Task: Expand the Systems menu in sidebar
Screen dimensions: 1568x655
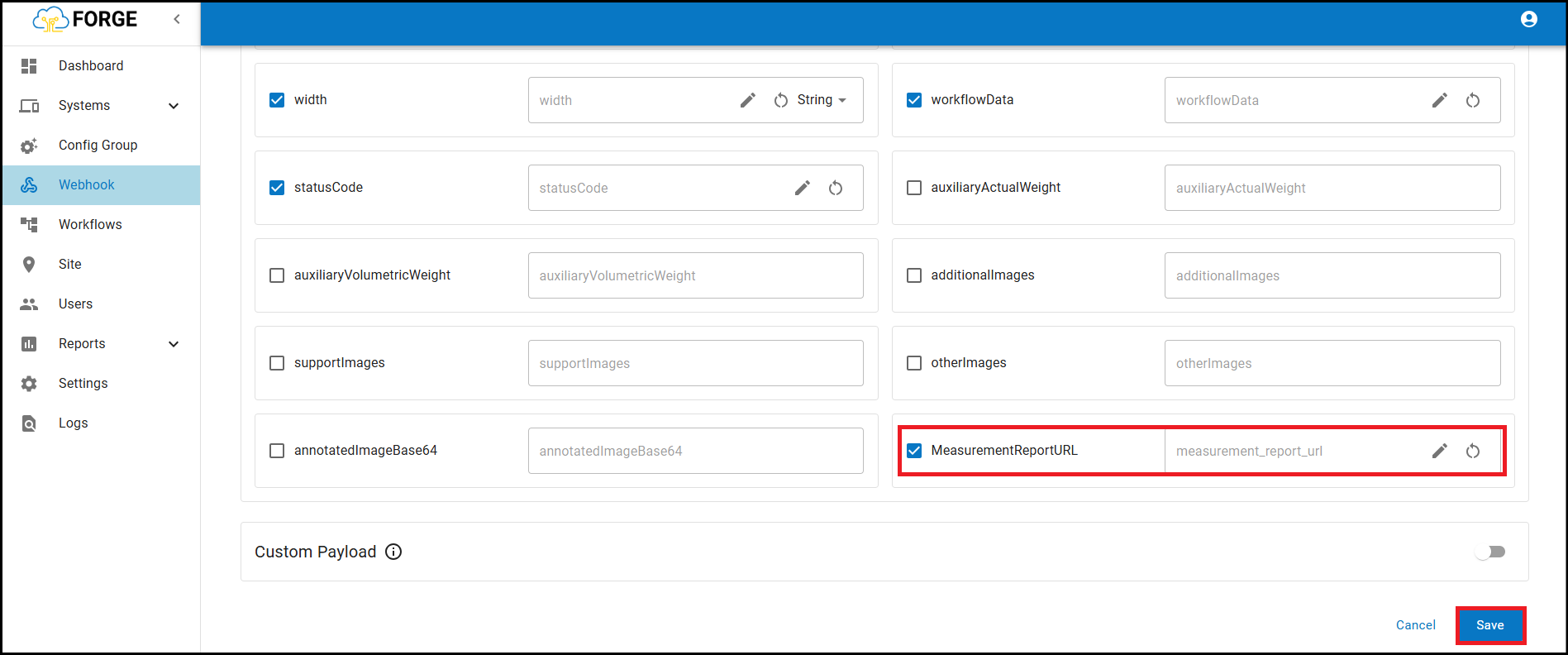Action: [174, 106]
